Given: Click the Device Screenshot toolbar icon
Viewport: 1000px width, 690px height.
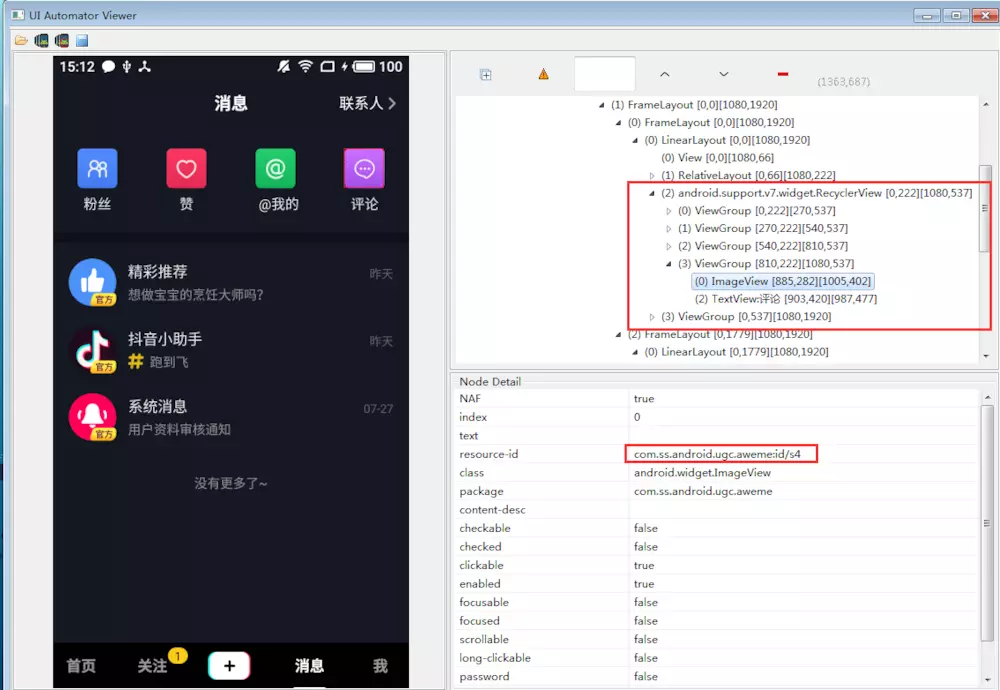Looking at the screenshot, I should click(x=41, y=41).
